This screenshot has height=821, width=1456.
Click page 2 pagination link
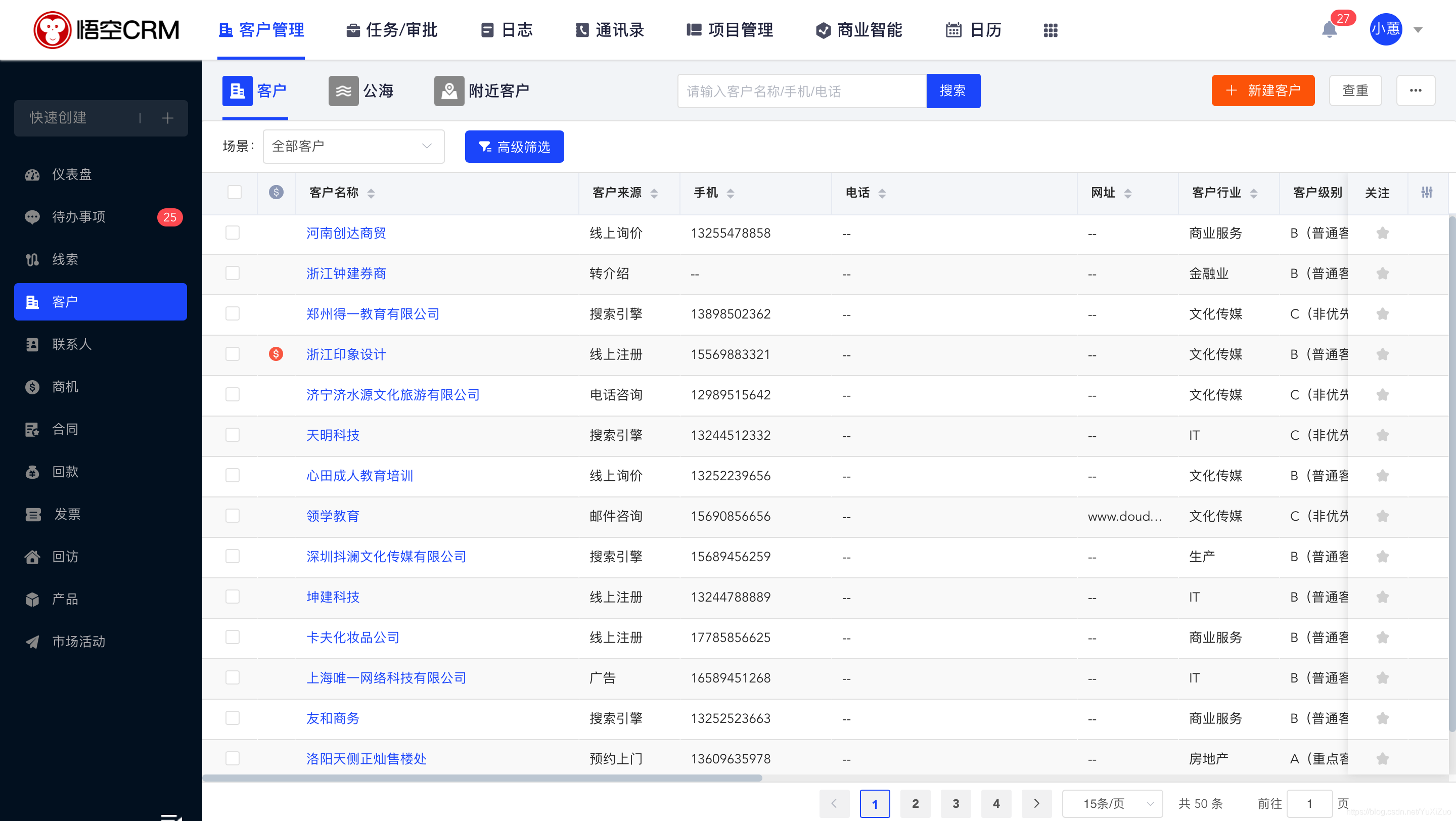[x=915, y=803]
